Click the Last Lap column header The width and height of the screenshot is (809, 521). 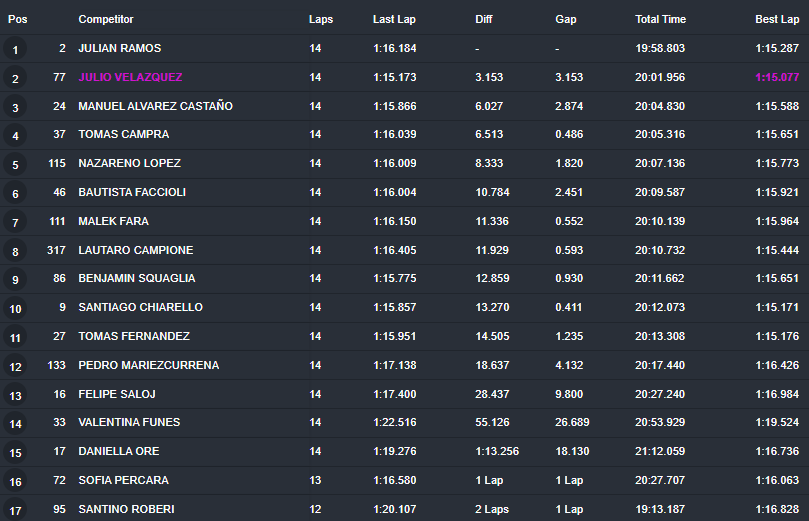point(394,19)
